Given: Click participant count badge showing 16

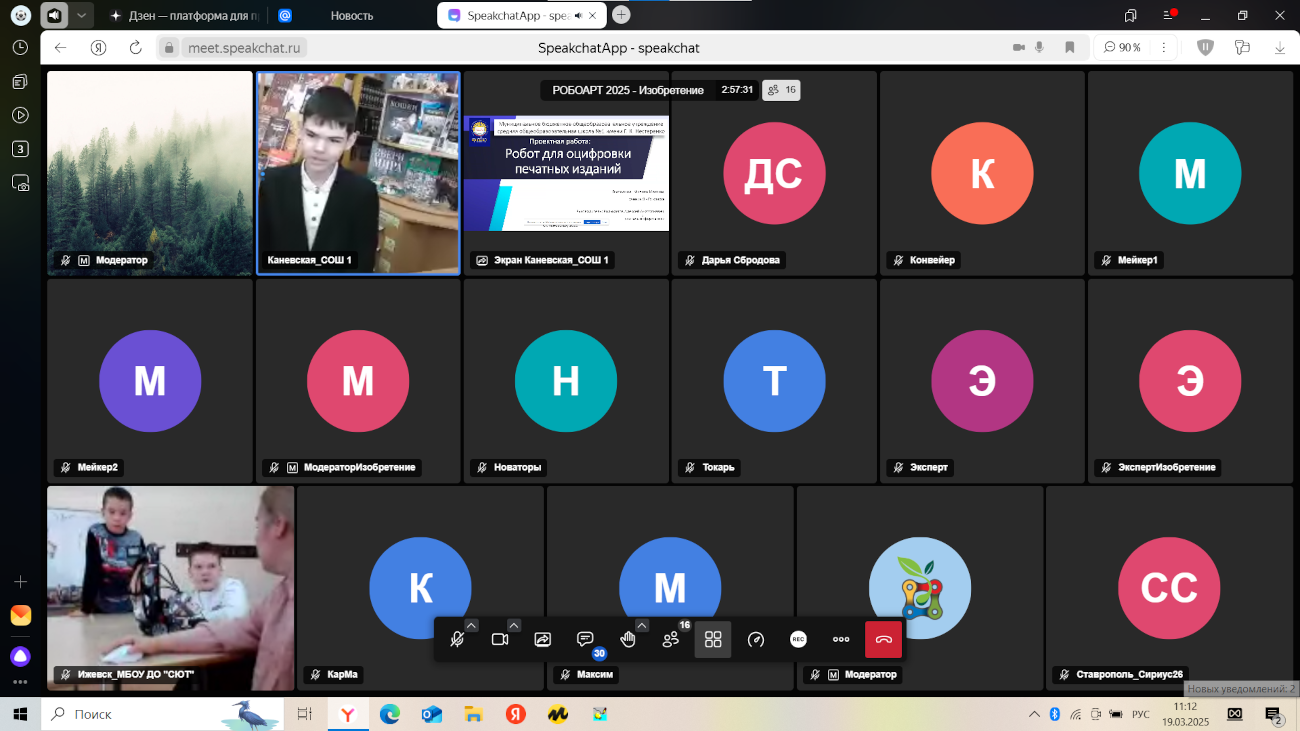Looking at the screenshot, I should point(781,90).
